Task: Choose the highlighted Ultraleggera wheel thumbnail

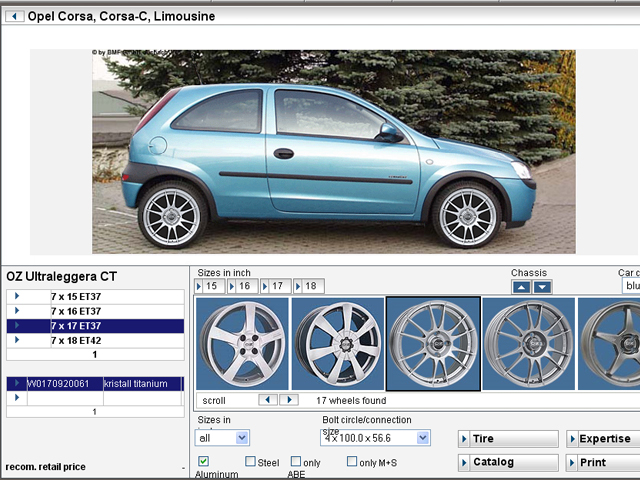Action: (433, 344)
